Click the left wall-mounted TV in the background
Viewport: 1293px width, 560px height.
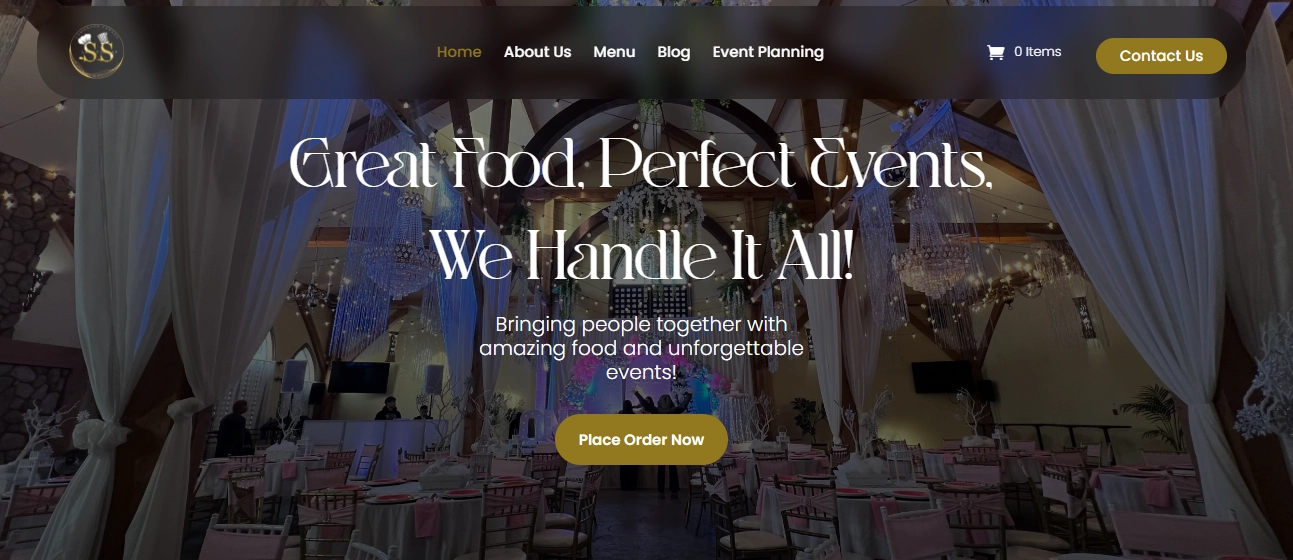359,377
